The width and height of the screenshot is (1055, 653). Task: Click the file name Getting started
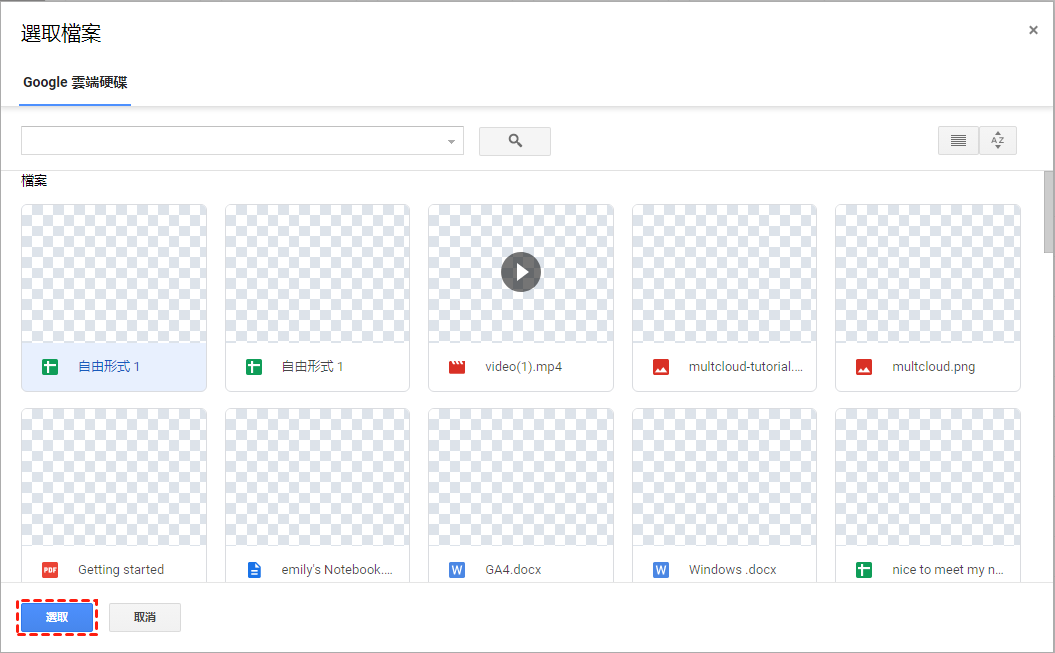(121, 570)
